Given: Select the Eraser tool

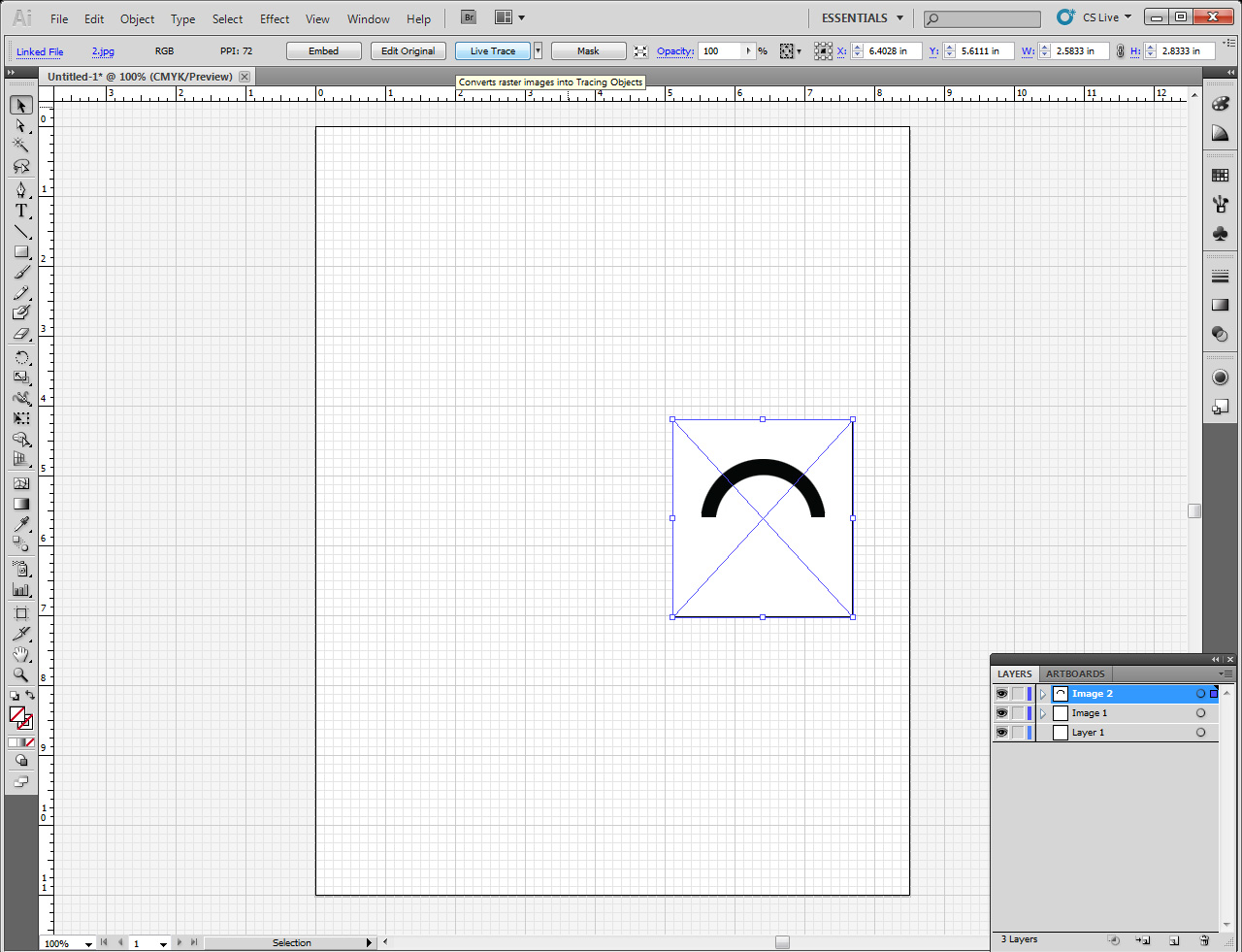Looking at the screenshot, I should coord(21,333).
